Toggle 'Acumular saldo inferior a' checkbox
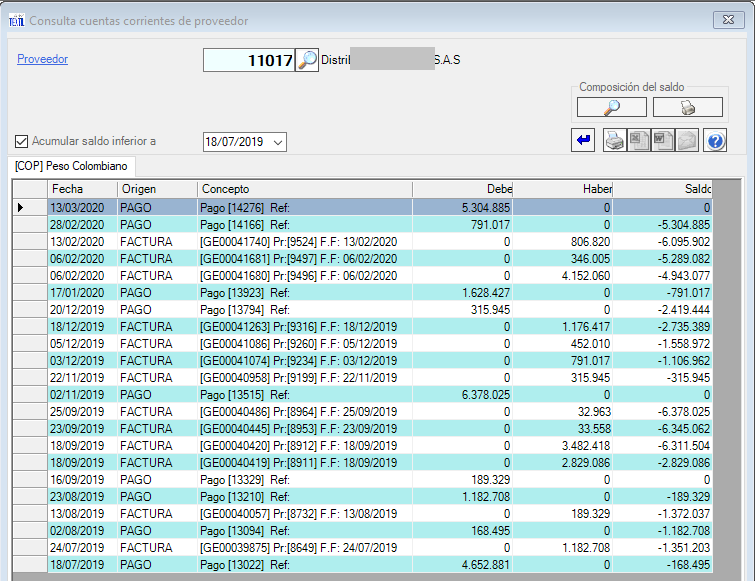755x581 pixels. (22, 142)
